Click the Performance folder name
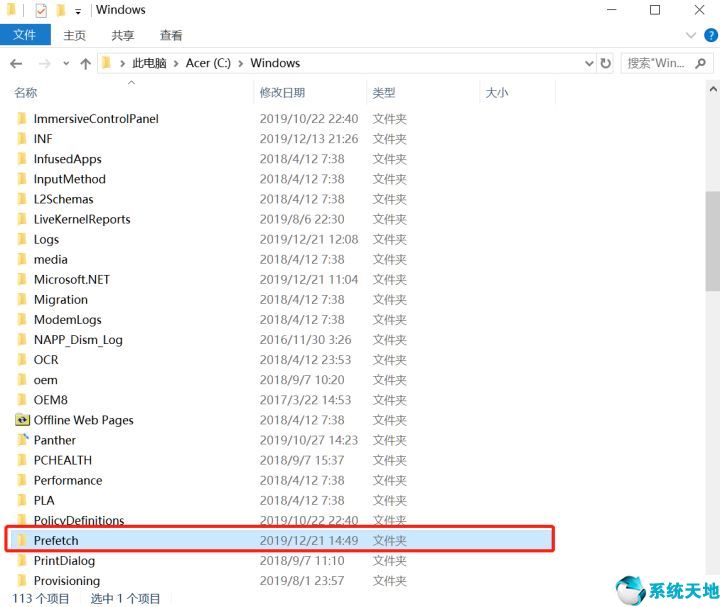The height and width of the screenshot is (607, 720). [x=68, y=480]
